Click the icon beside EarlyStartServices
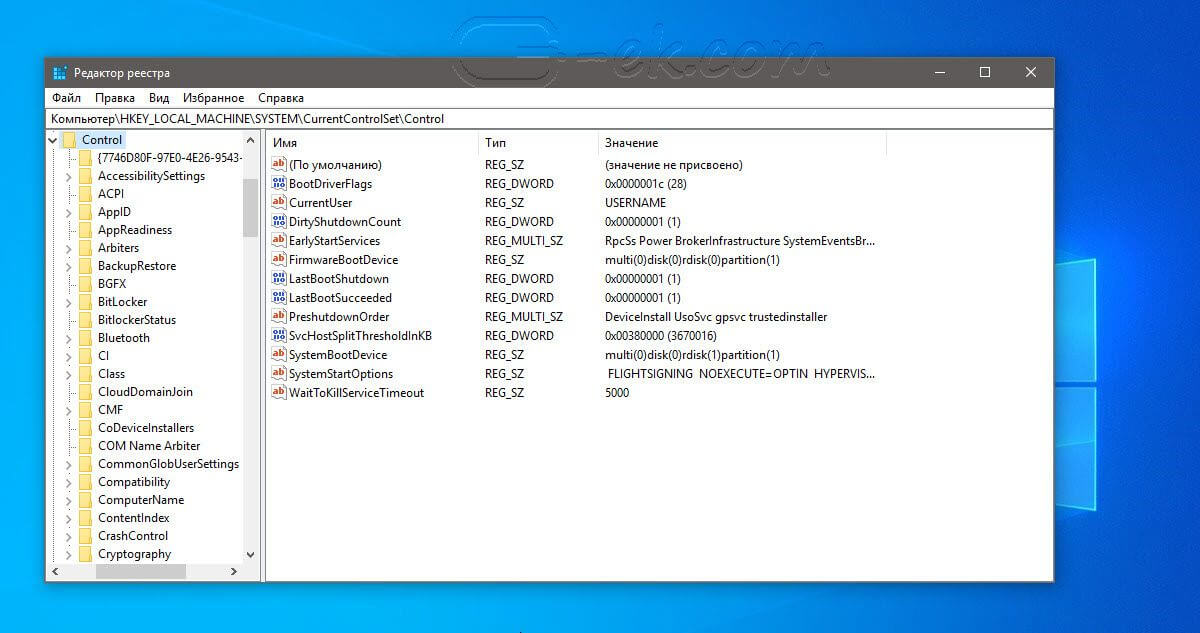Viewport: 1200px width, 633px height. click(x=279, y=241)
